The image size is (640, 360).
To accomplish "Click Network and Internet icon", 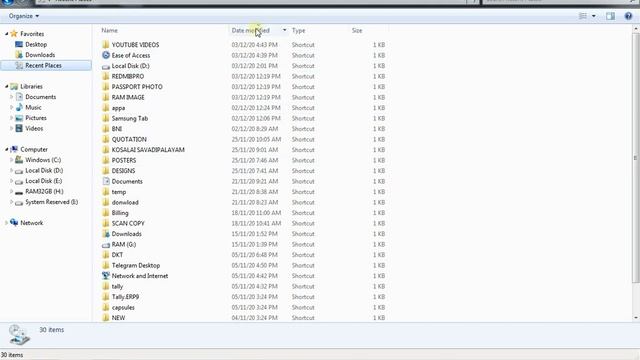I will 106,276.
